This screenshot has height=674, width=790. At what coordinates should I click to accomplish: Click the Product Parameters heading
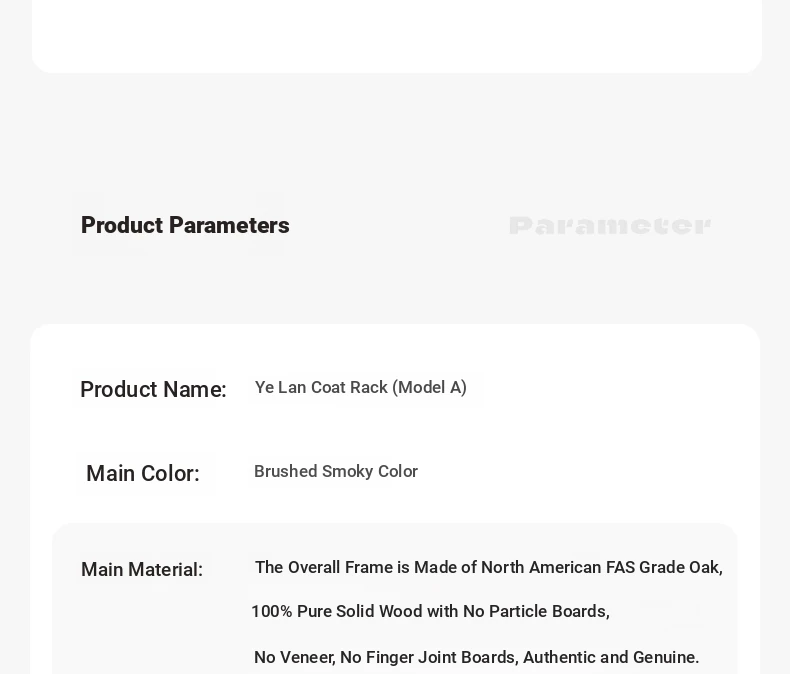[185, 225]
